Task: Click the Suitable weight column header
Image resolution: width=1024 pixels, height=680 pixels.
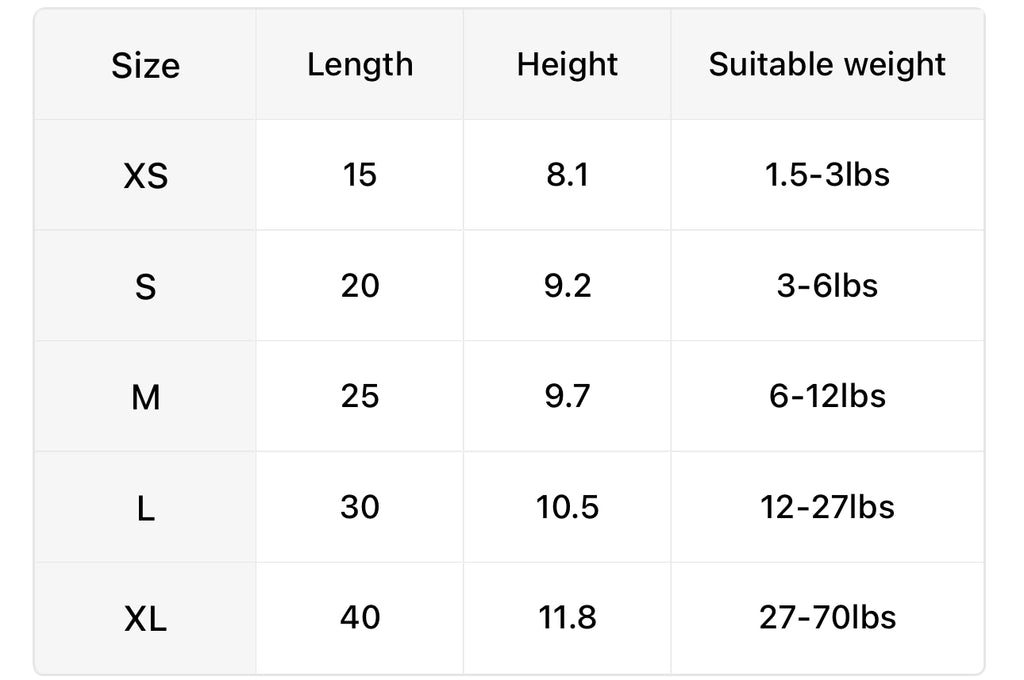Action: coord(827,65)
